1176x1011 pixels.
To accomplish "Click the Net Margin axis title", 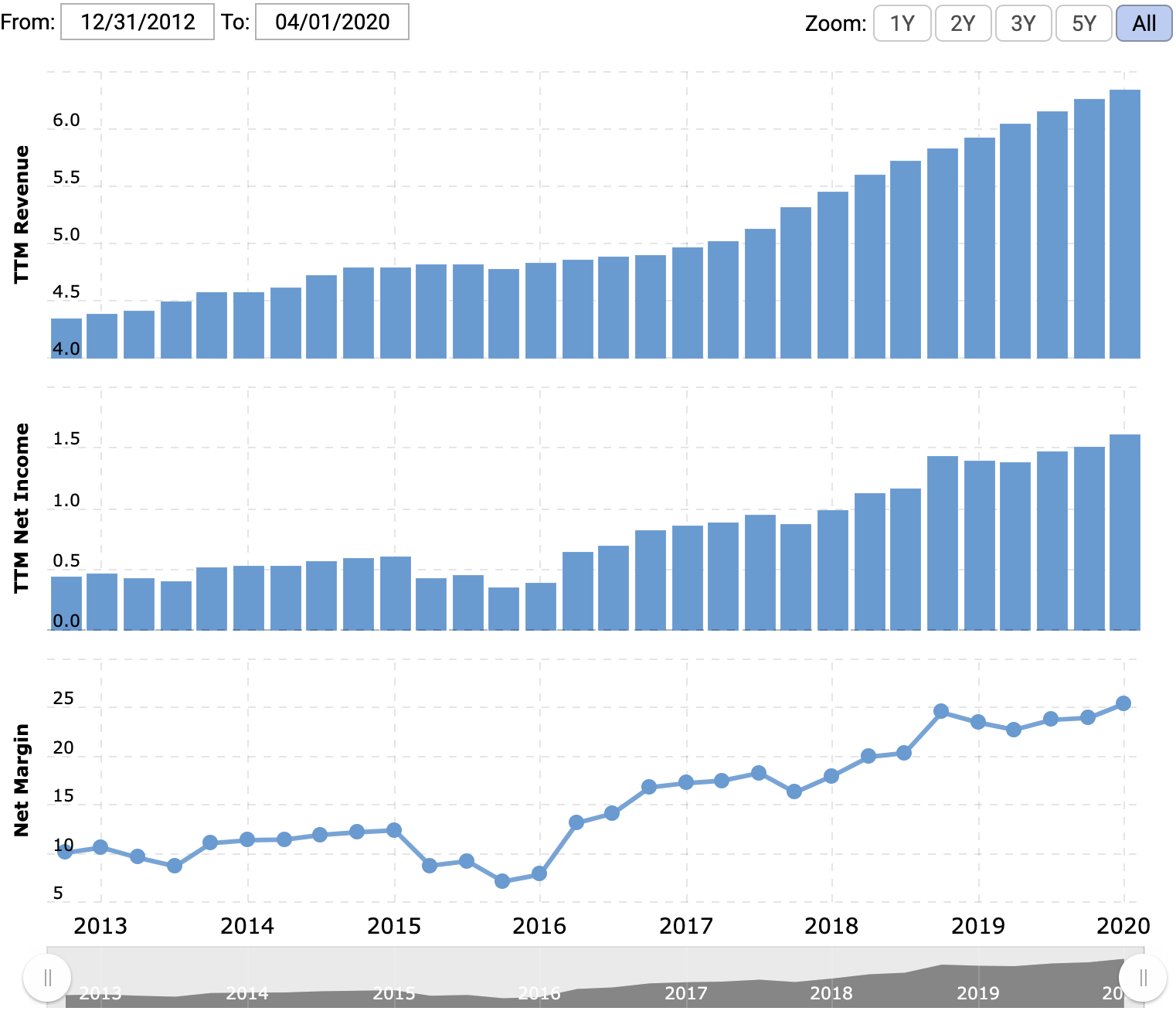I will tap(21, 780).
